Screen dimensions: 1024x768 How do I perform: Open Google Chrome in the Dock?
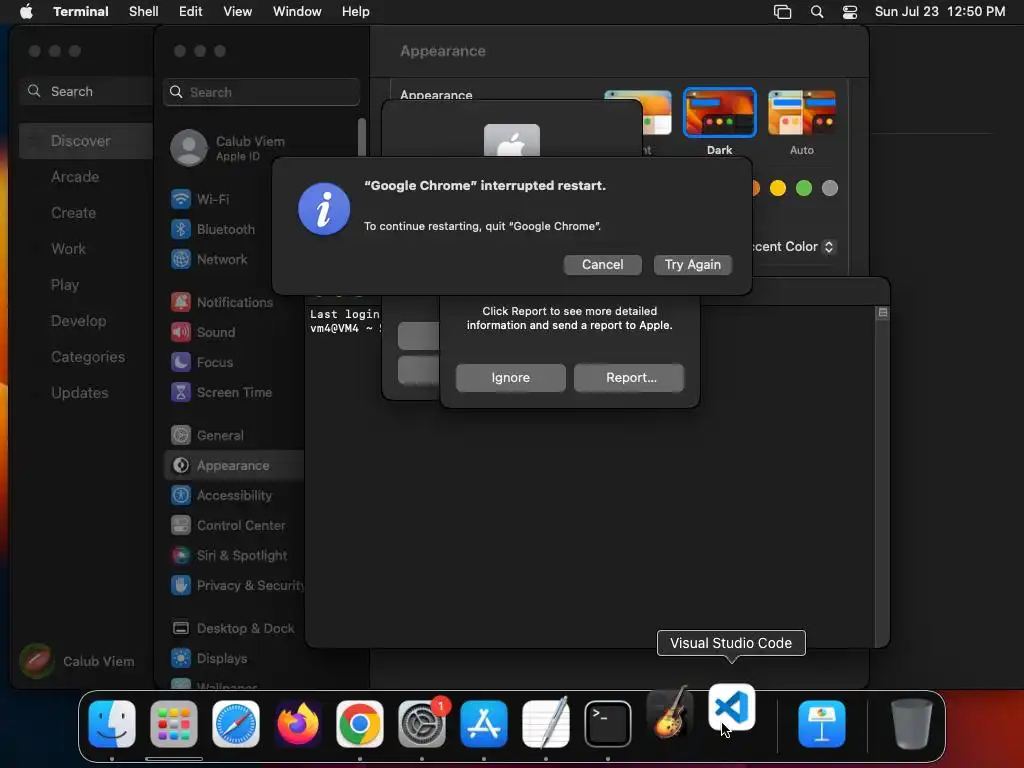tap(360, 724)
